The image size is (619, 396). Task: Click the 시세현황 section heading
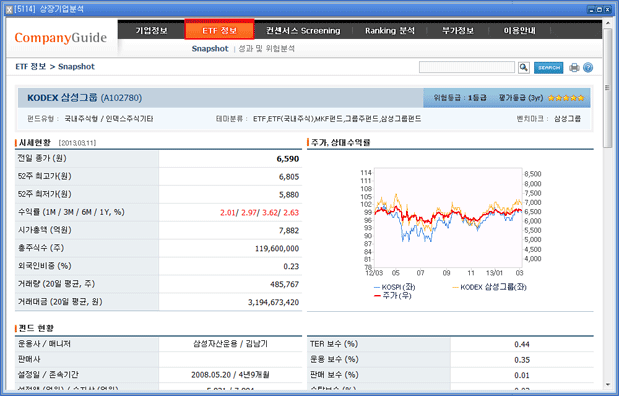coord(35,143)
